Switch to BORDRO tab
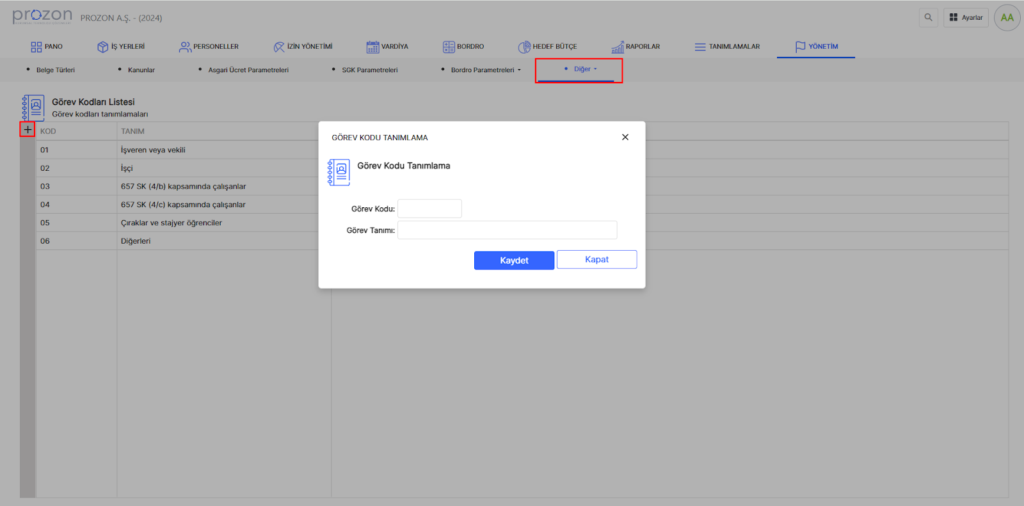1024x506 pixels. pyautogui.click(x=463, y=46)
